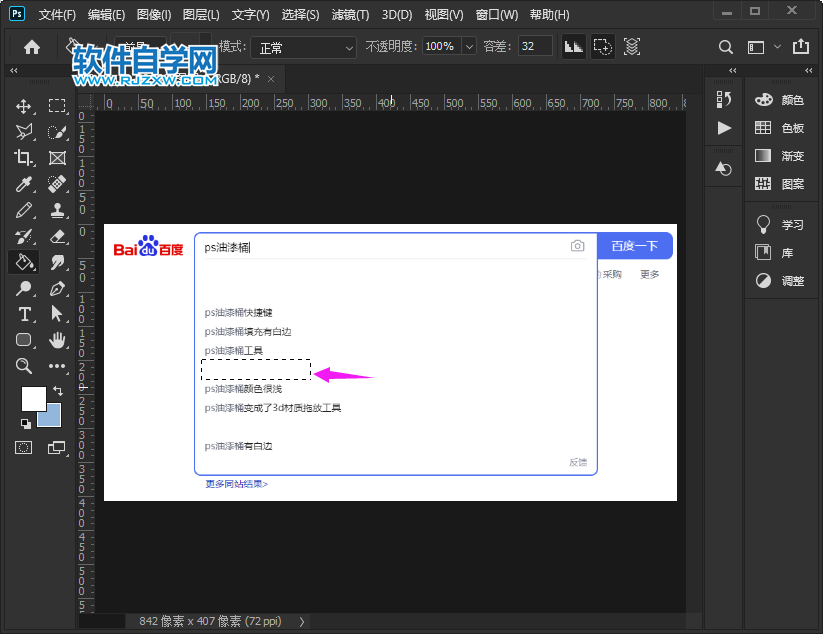Click the 百度一下 search button
The height and width of the screenshot is (634, 823).
click(x=634, y=245)
